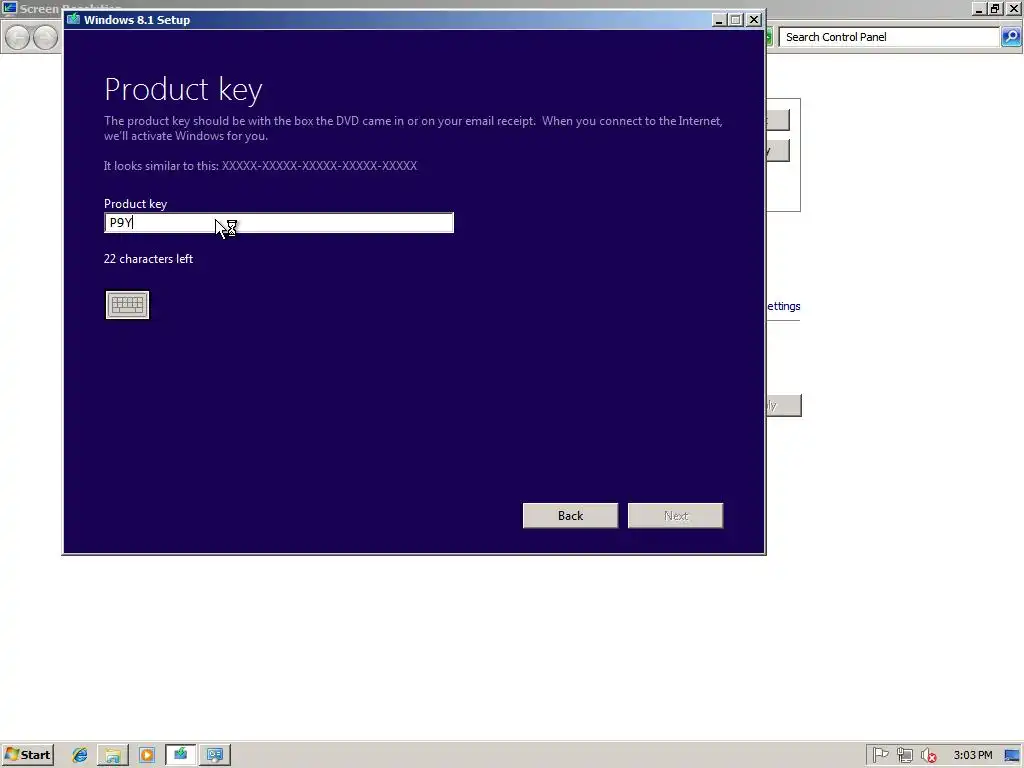The height and width of the screenshot is (768, 1024).
Task: Click the muted volume tray icon
Action: tap(928, 755)
